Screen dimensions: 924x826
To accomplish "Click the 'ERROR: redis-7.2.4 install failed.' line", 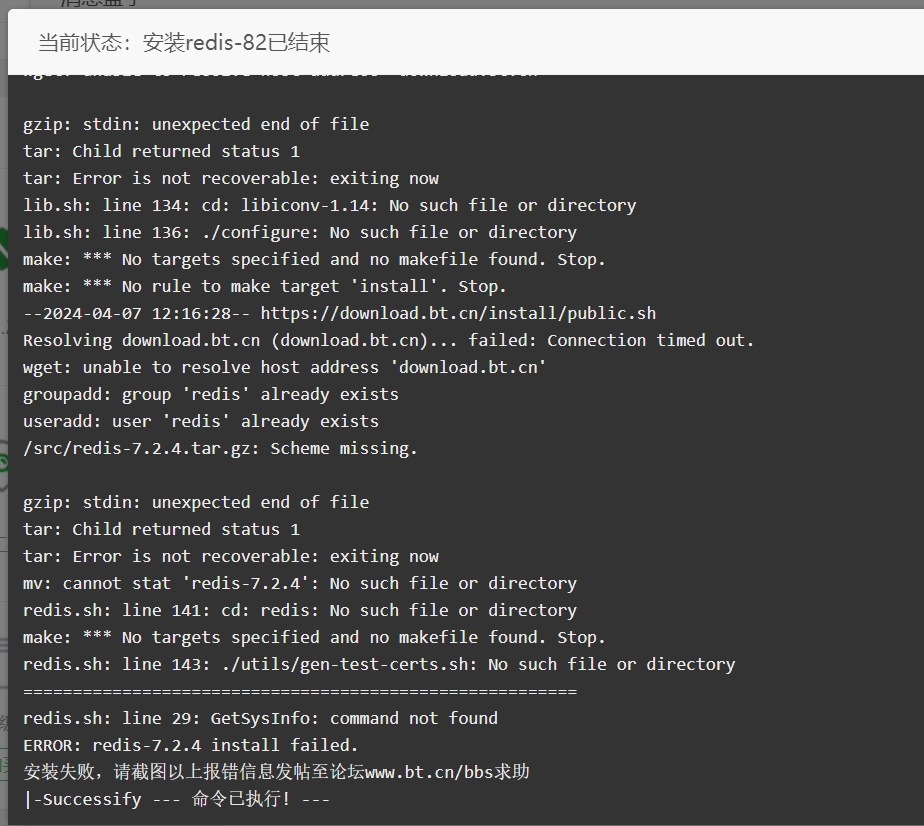I will click(190, 745).
